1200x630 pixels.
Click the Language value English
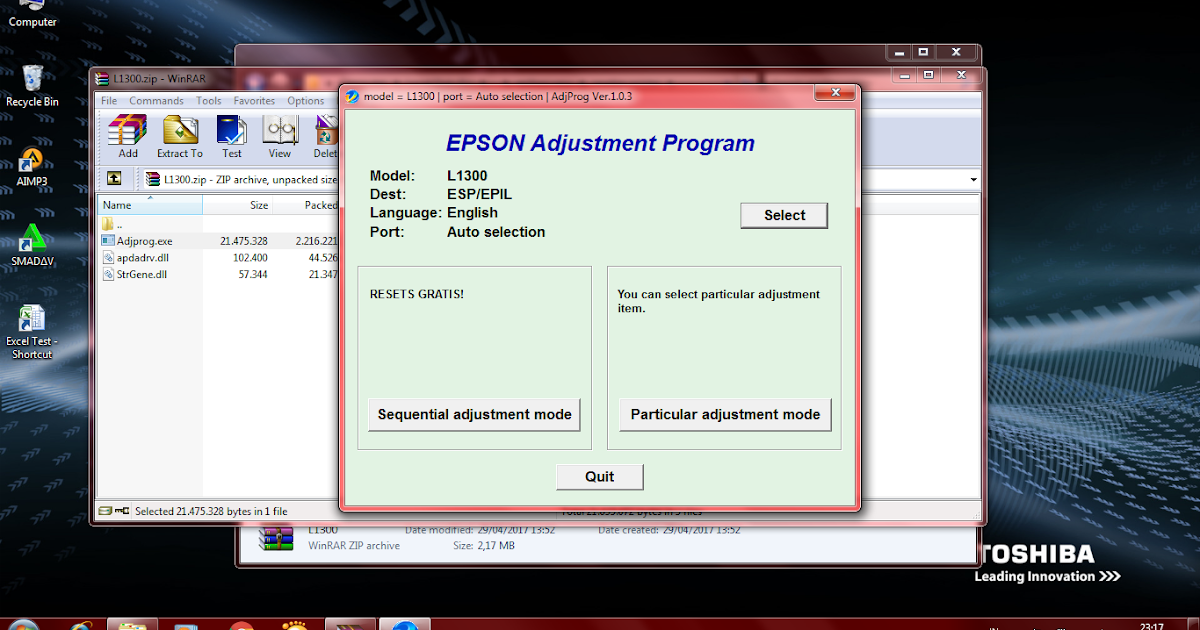[x=472, y=213]
